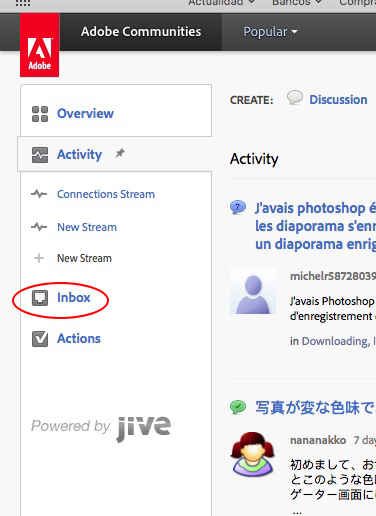The image size is (376, 516).
Task: Click nananakko's avatar picture
Action: click(253, 454)
